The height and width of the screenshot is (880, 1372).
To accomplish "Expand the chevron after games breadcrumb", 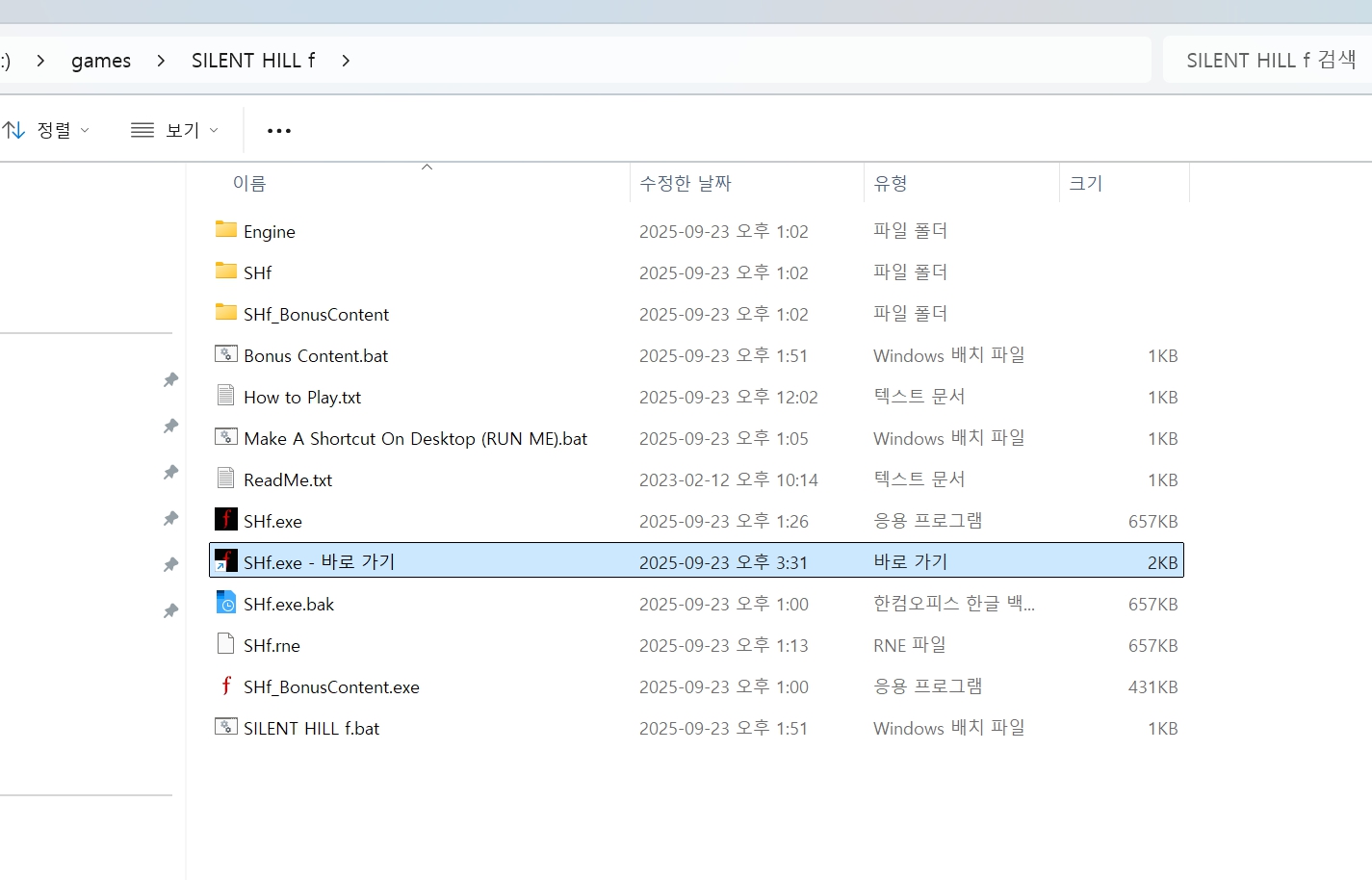I will click(x=161, y=61).
